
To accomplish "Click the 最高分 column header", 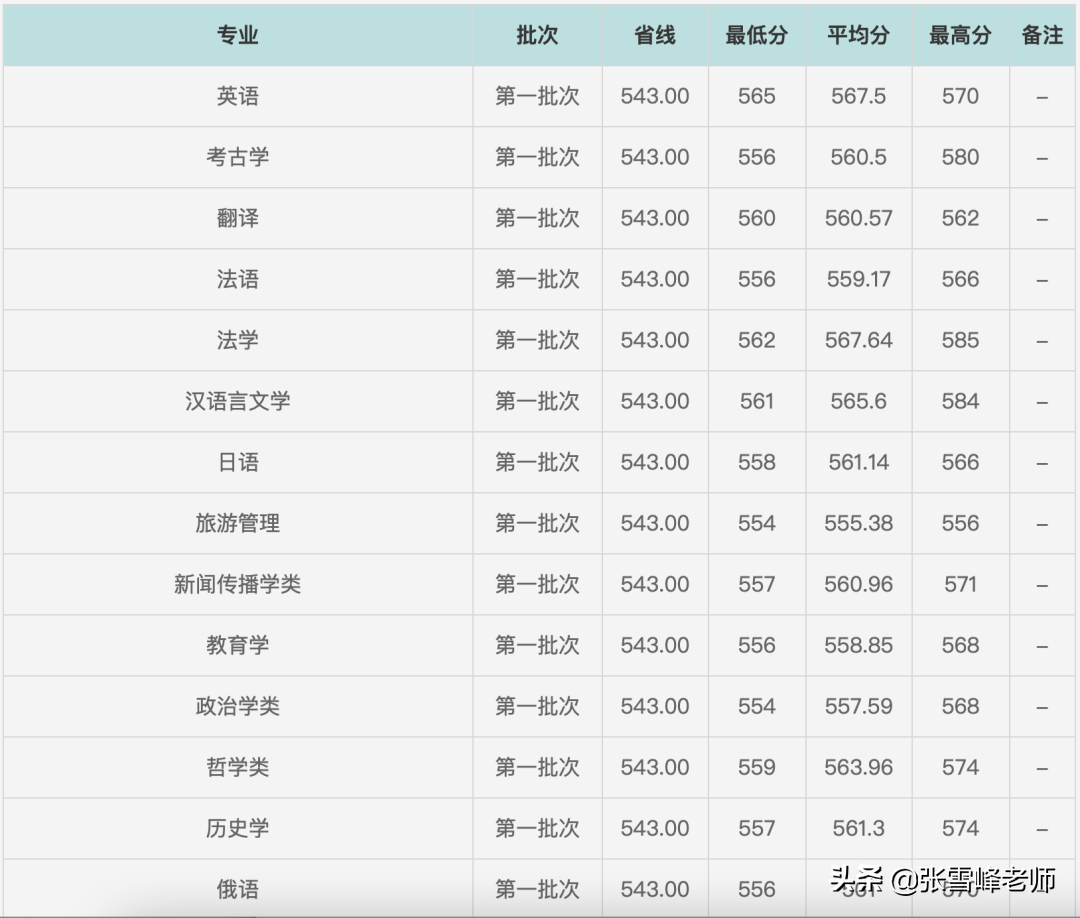I will click(x=959, y=35).
